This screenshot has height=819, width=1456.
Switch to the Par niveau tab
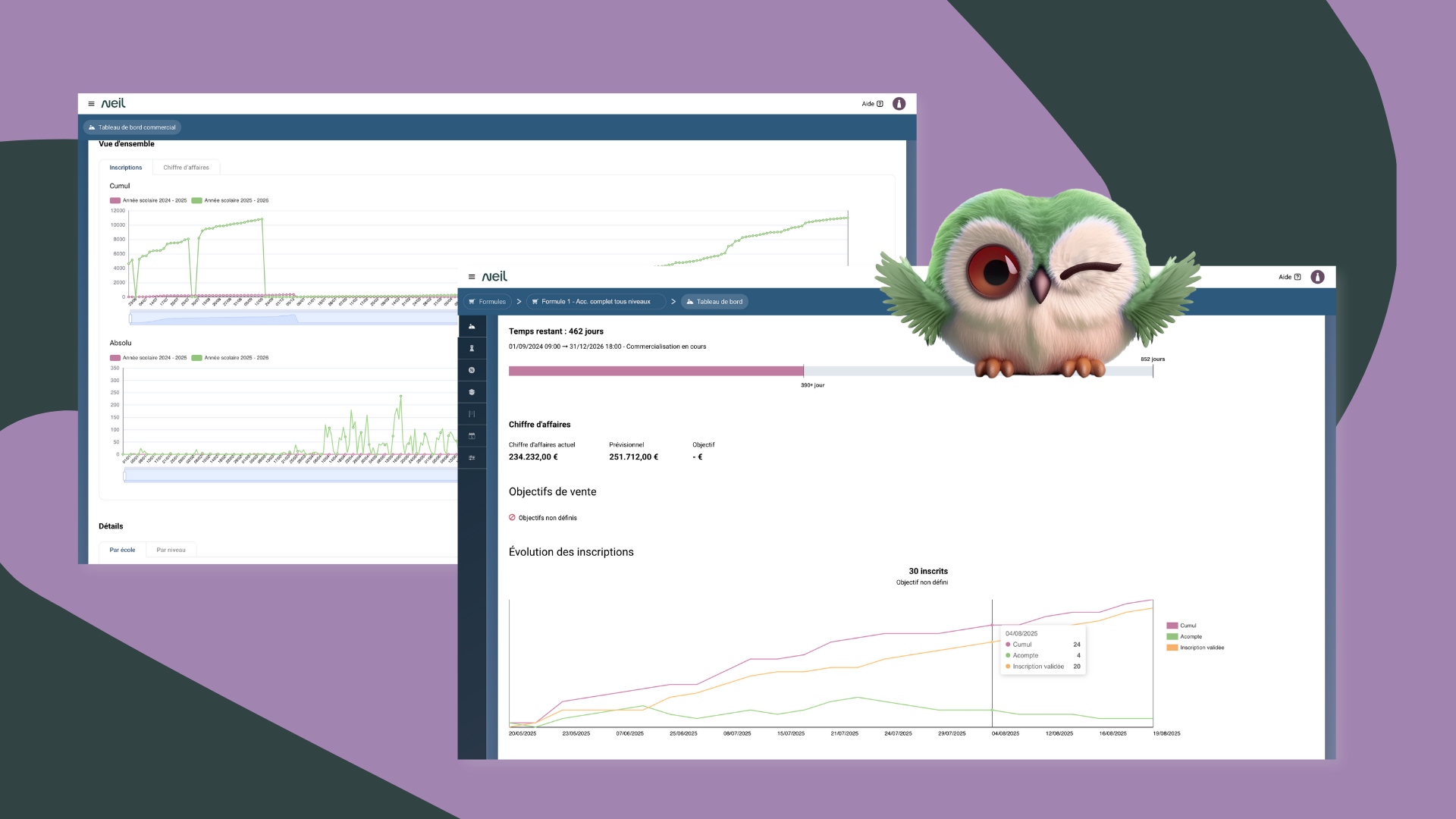pyautogui.click(x=171, y=550)
